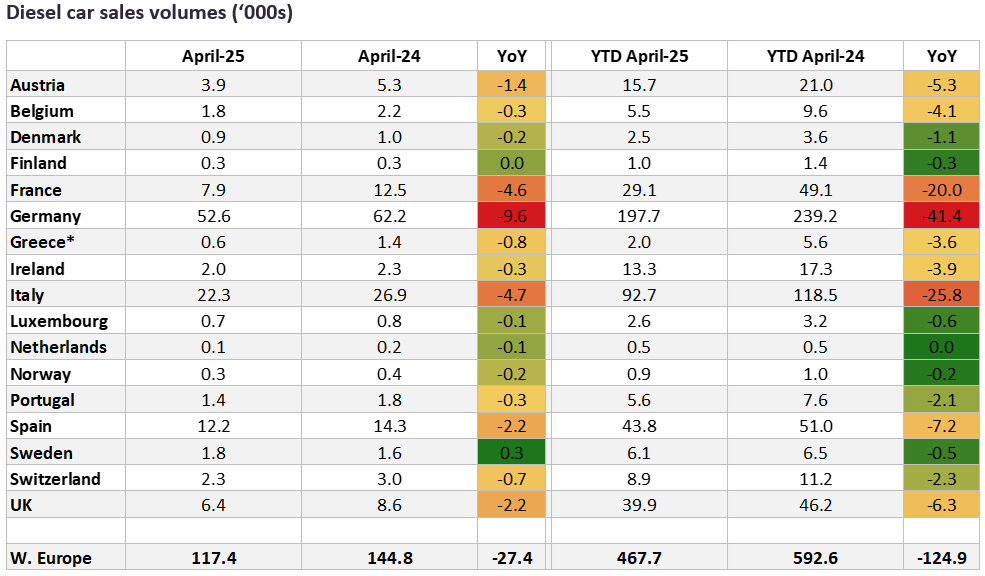The image size is (985, 576).
Task: Click the Diesel car sales volumes title
Action: (x=150, y=16)
